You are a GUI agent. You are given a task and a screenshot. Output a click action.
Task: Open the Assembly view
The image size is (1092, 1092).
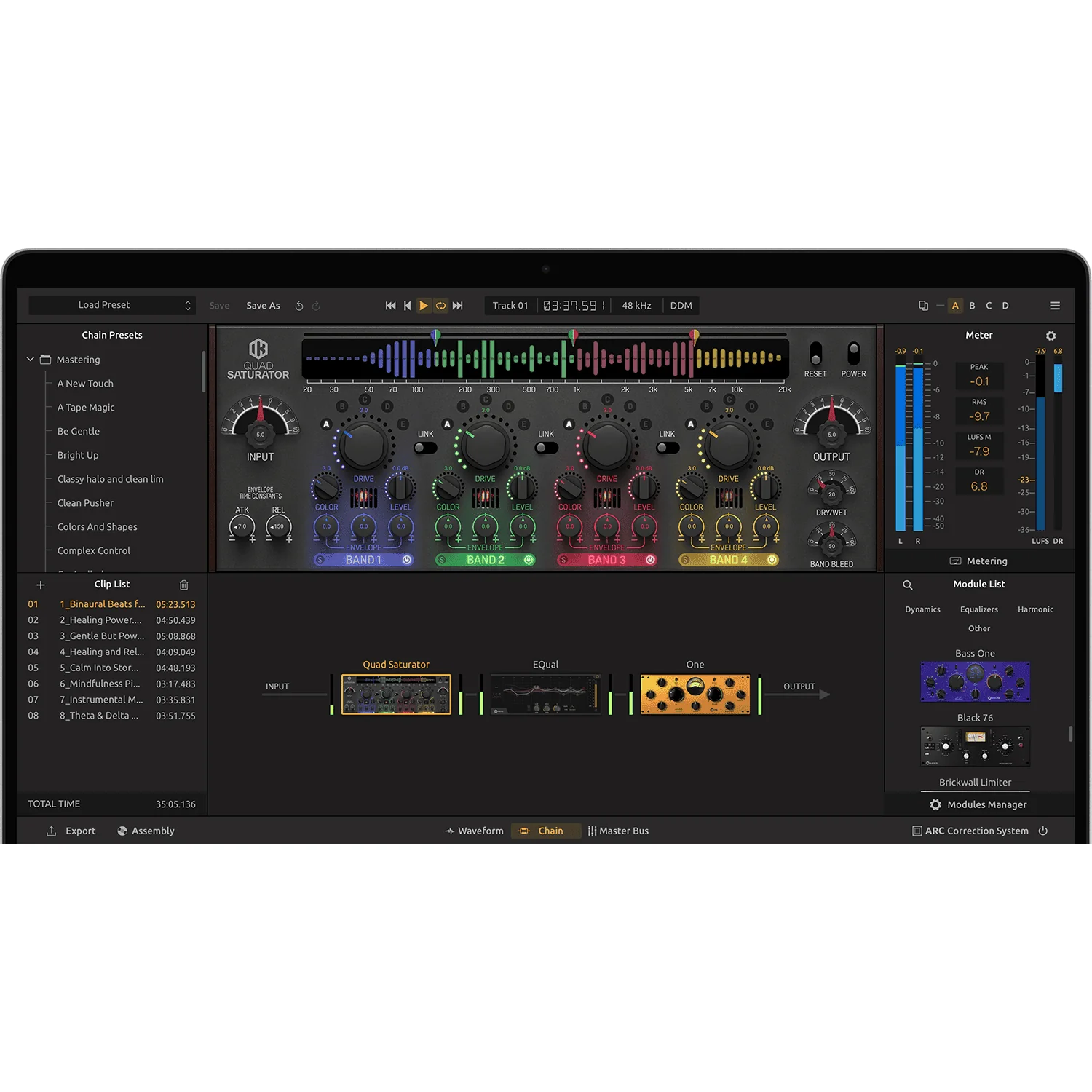click(146, 831)
